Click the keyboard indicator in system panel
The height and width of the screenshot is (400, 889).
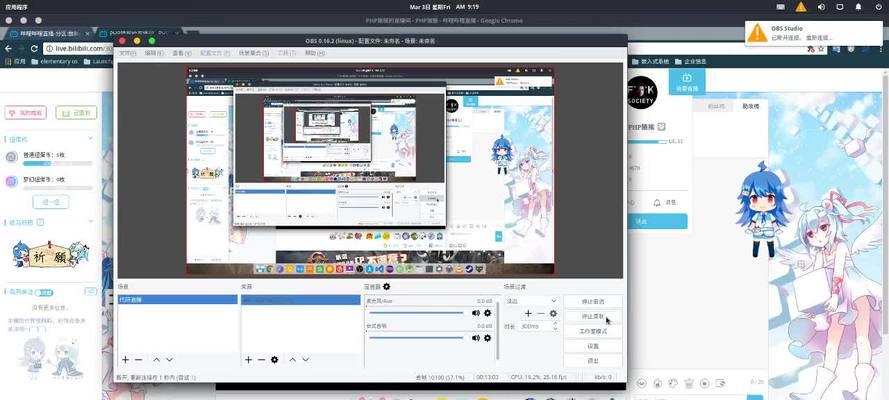tap(781, 7)
